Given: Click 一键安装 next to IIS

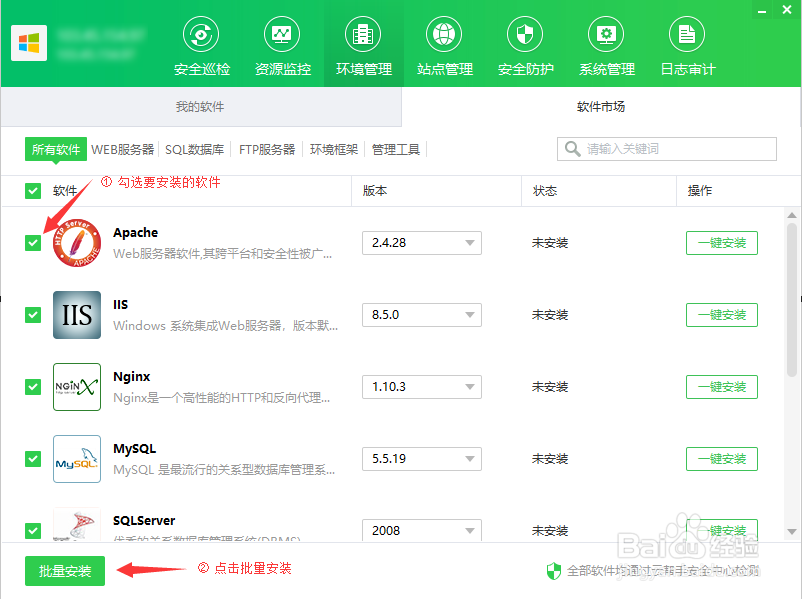Looking at the screenshot, I should 721,314.
